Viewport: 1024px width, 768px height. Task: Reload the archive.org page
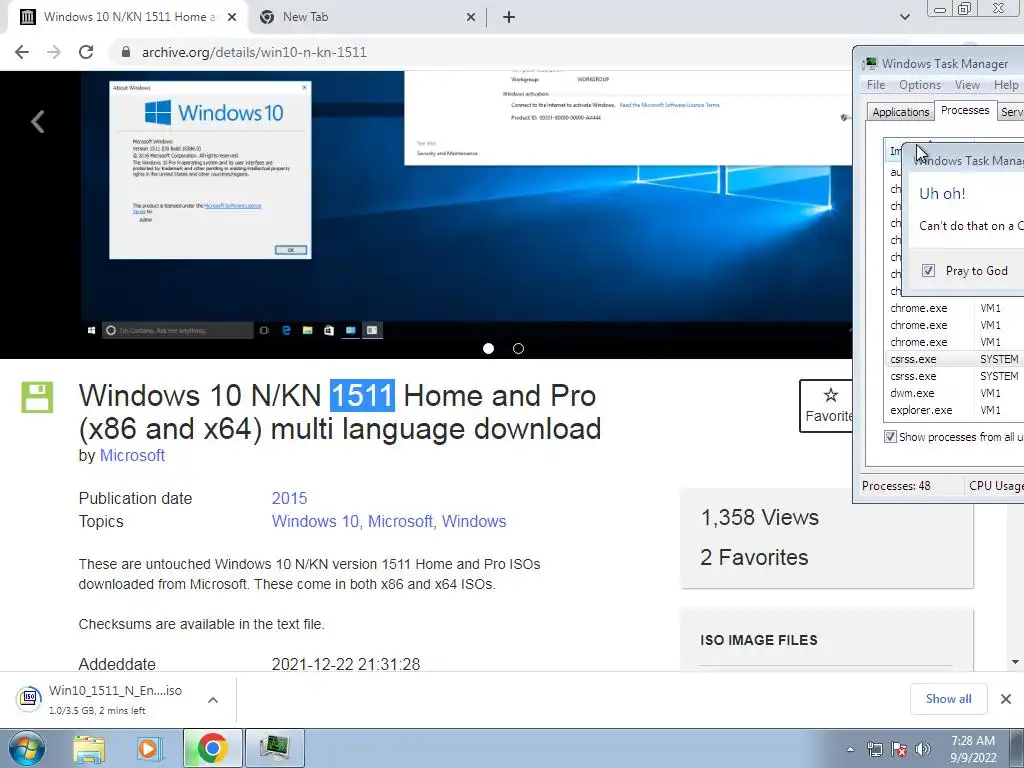tap(86, 52)
